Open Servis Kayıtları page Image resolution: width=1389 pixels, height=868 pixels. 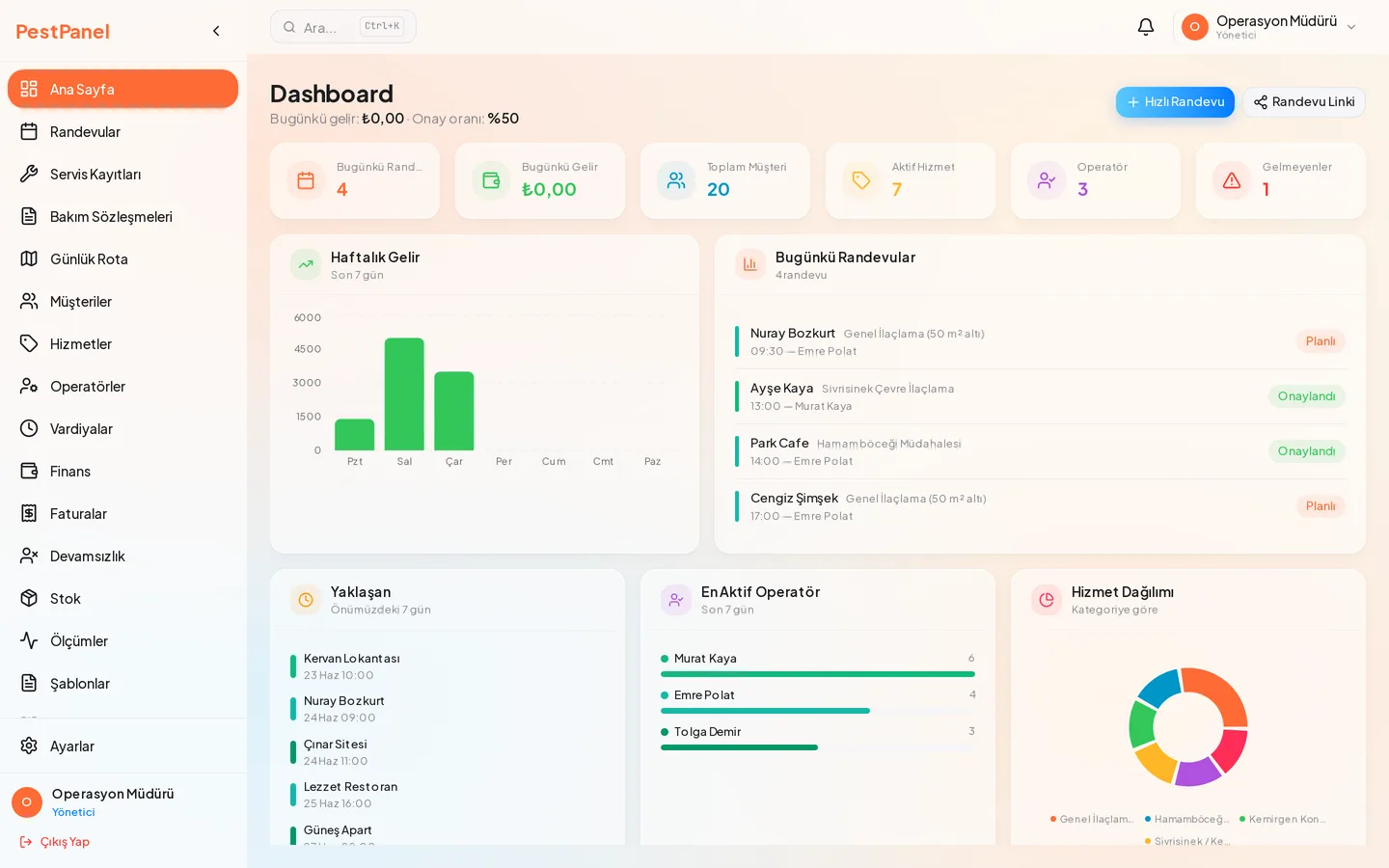pyautogui.click(x=123, y=174)
